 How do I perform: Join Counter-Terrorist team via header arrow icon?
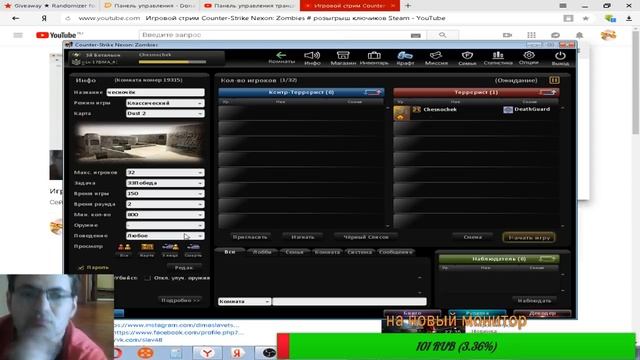click(372, 92)
